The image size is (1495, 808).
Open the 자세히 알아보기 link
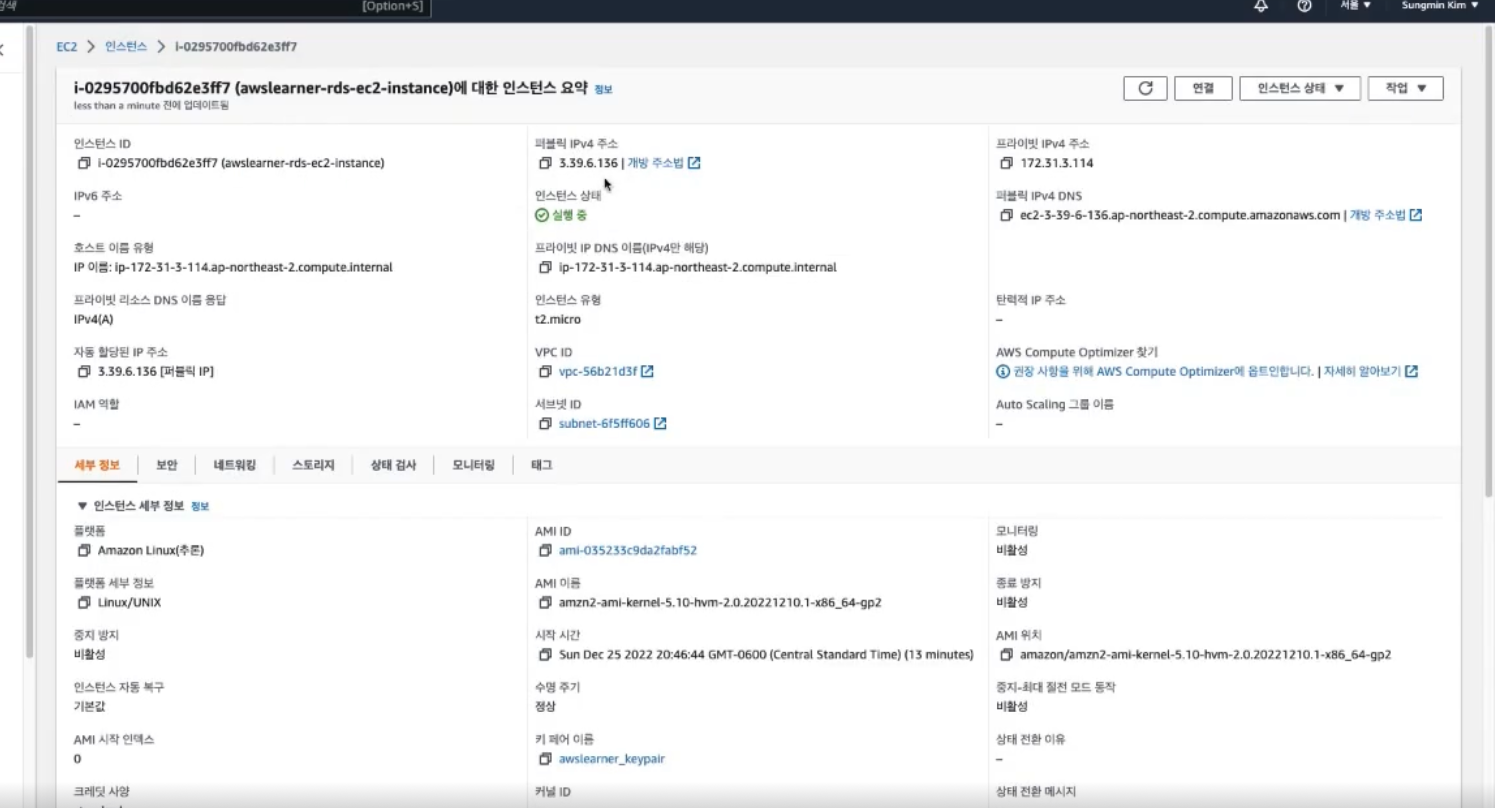[1361, 371]
